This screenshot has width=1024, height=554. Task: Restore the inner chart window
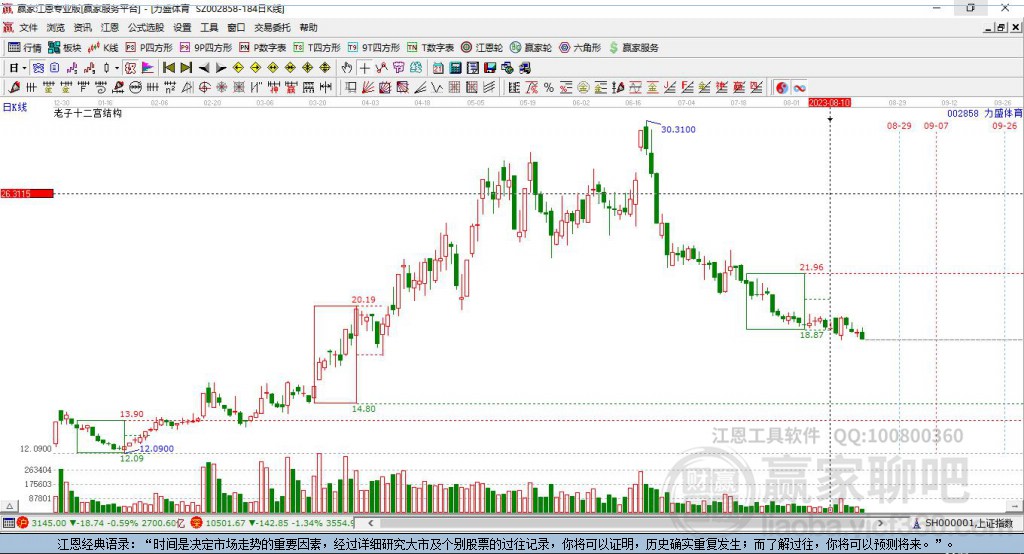pyautogui.click(x=1001, y=27)
